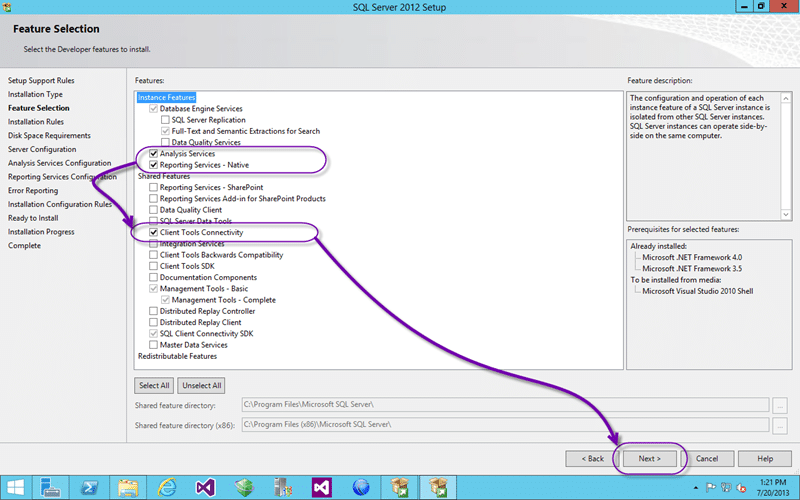Toggle Database Engine Services checkbox

pos(153,109)
